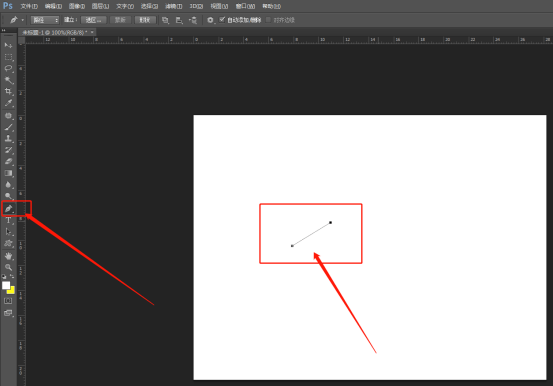Select the Pen tool in toolbar
This screenshot has height=386, width=553.
(8, 209)
